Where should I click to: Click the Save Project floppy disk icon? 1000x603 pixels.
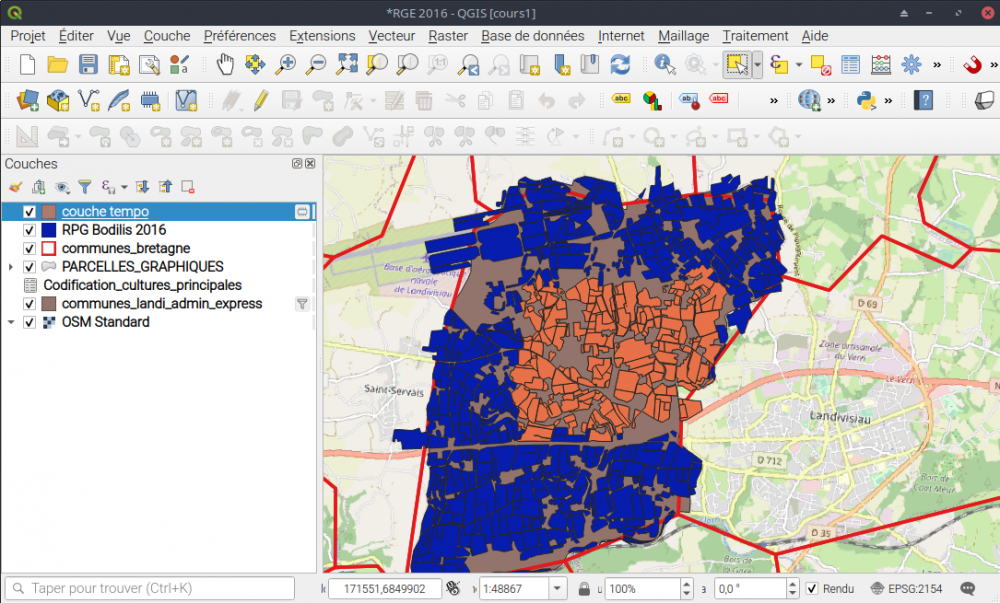(x=88, y=65)
